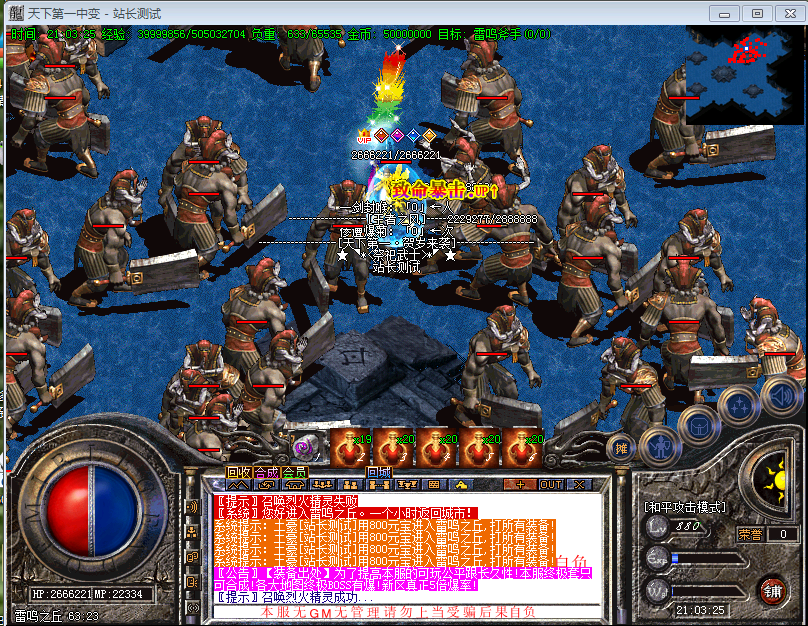Toggle the shout channel icon beside chat
Viewport: 808px width, 626px height.
[192, 507]
